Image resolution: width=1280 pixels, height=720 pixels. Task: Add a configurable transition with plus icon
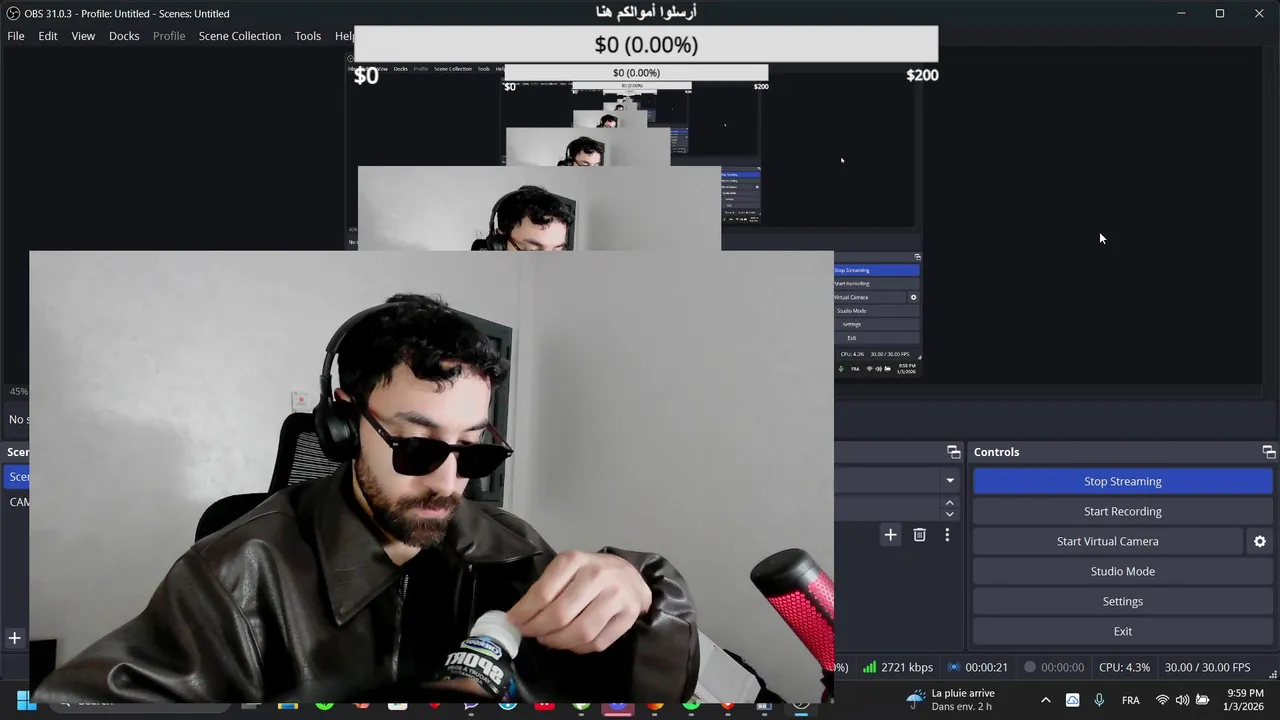point(890,535)
